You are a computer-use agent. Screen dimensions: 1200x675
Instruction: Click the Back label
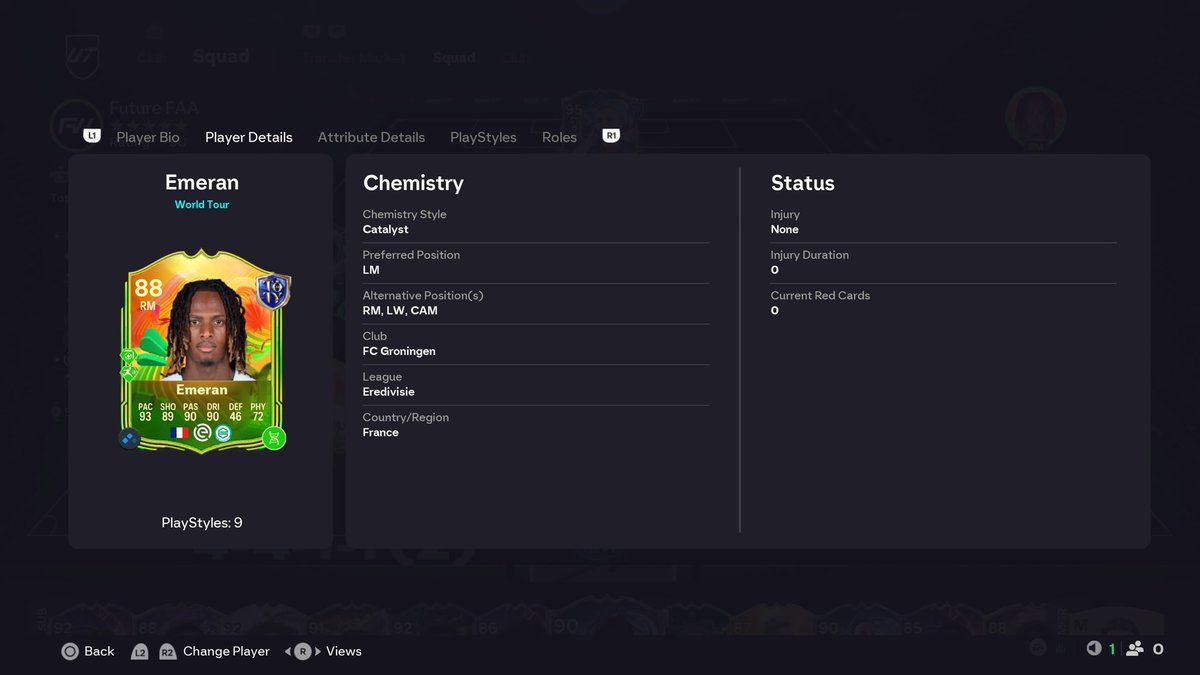point(99,651)
